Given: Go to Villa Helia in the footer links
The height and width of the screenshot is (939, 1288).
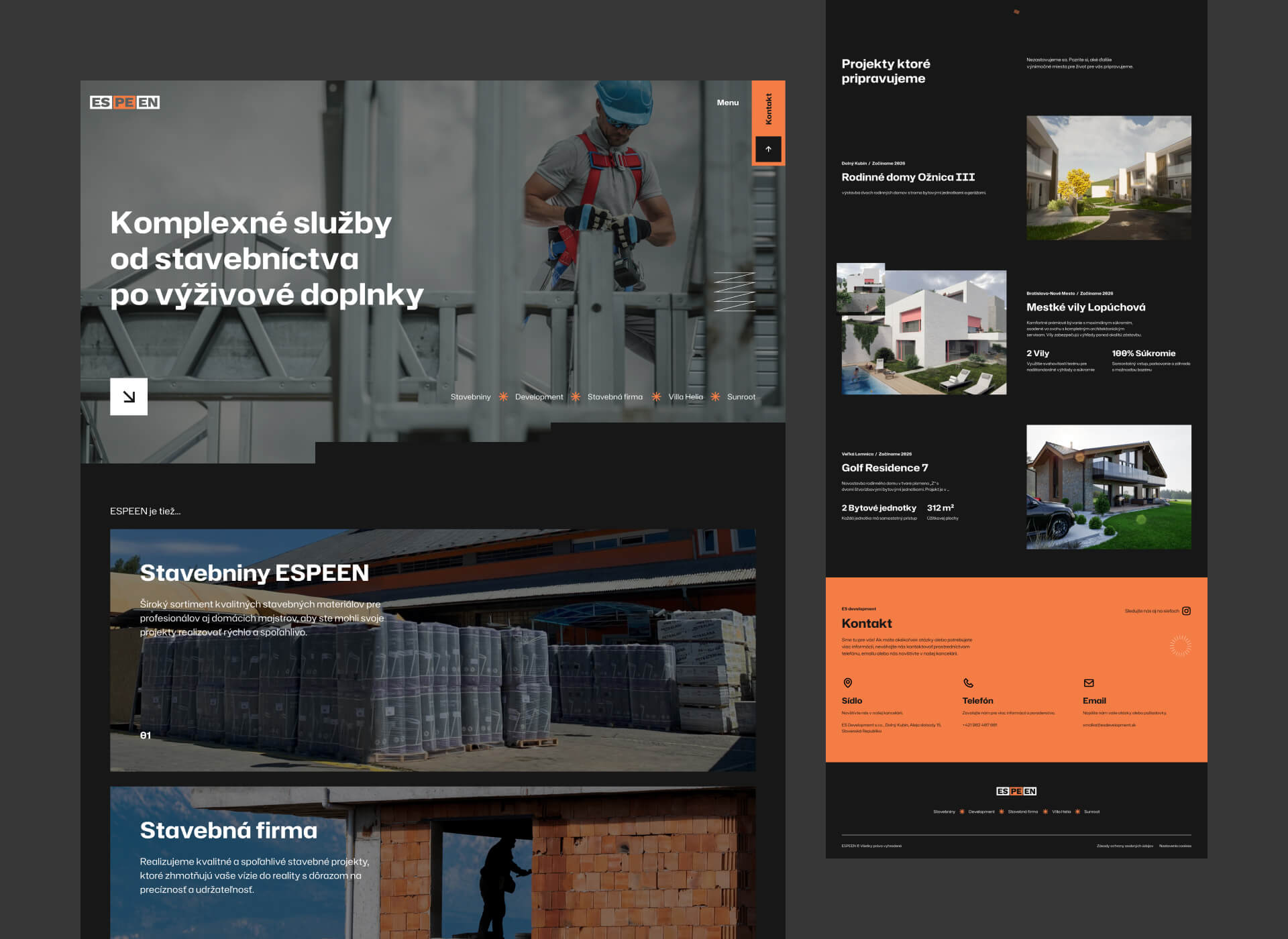Looking at the screenshot, I should [x=1061, y=812].
